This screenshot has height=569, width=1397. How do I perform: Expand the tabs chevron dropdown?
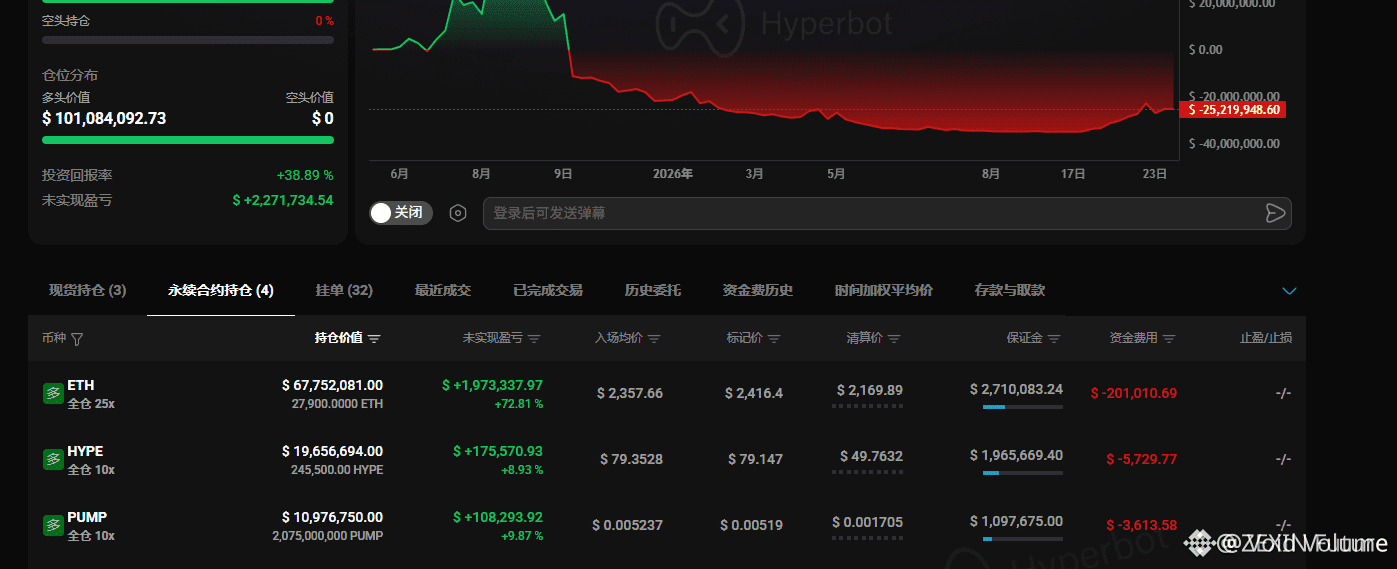click(x=1289, y=291)
